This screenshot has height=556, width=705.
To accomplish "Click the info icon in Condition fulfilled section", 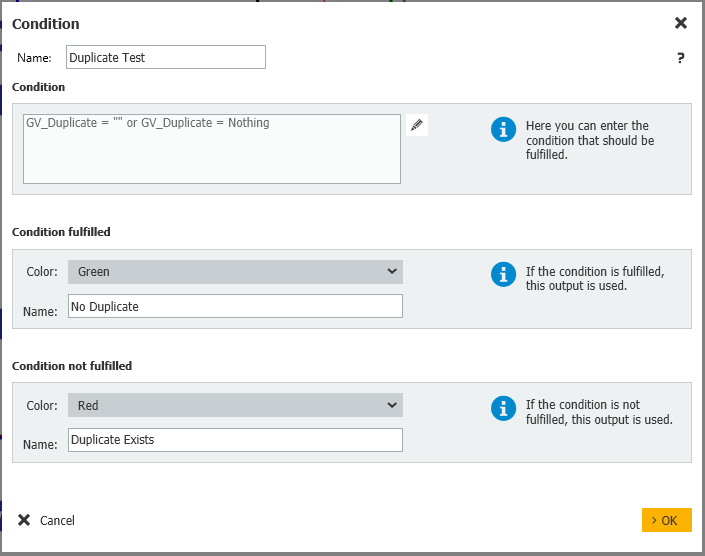I will pyautogui.click(x=504, y=274).
